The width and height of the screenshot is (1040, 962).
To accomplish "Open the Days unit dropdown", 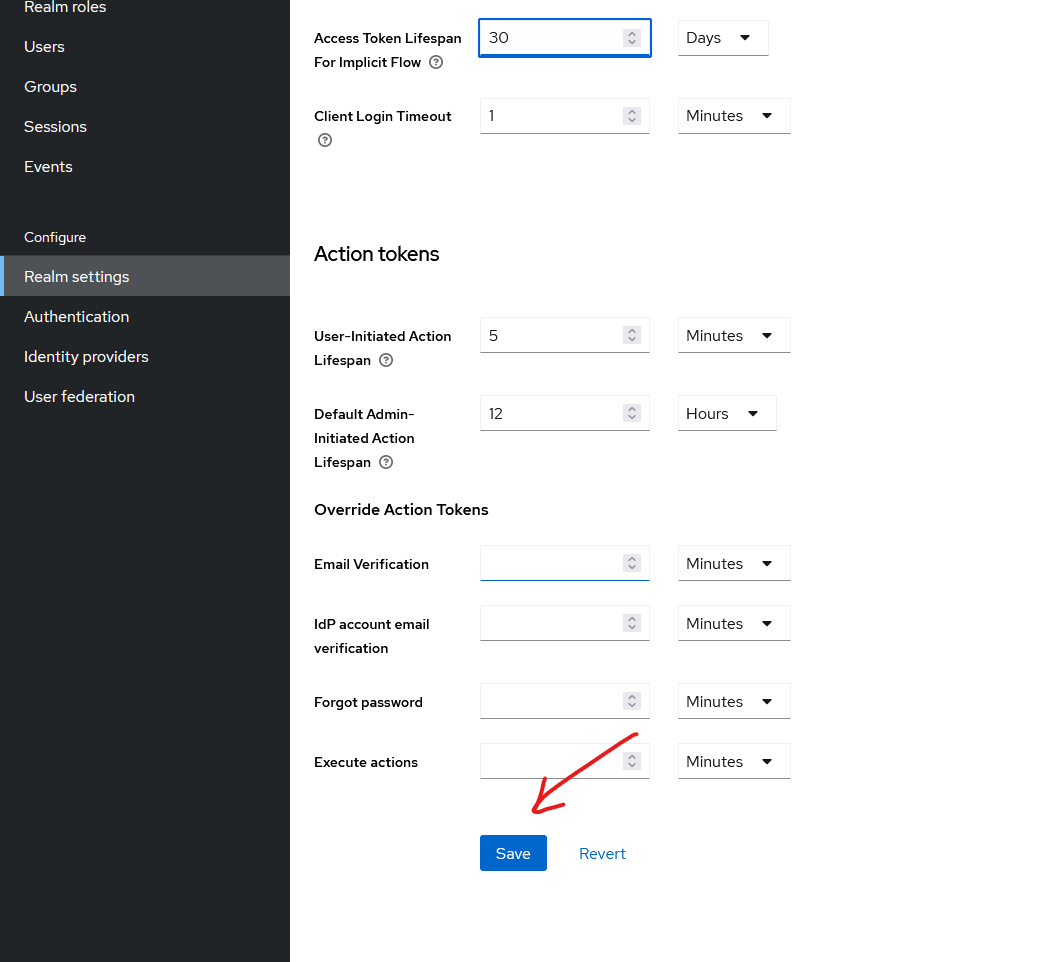I will pos(722,38).
